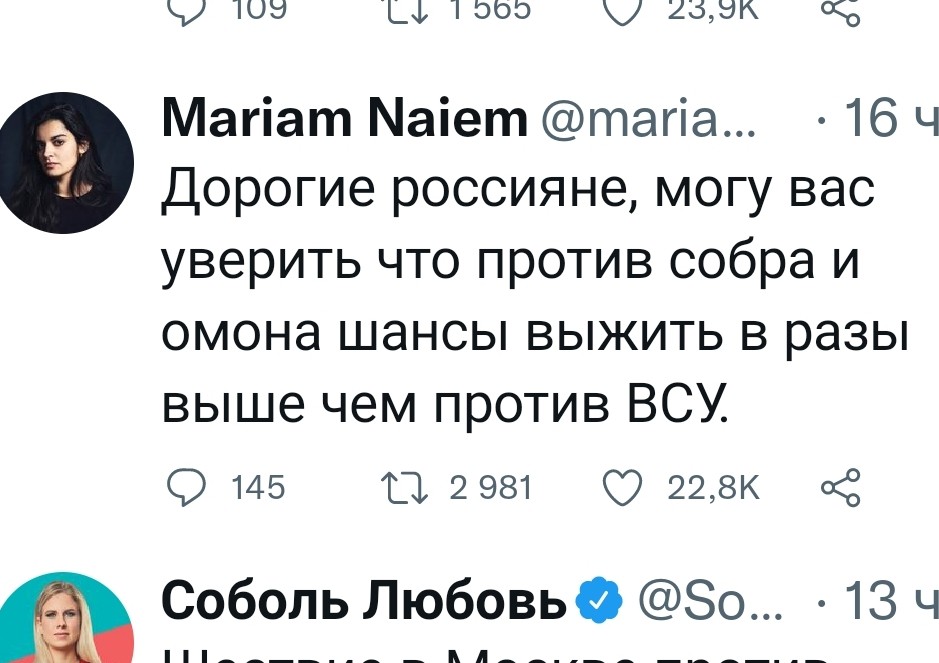Open the share icon on the top tweet
Image resolution: width=939 pixels, height=663 pixels.
pyautogui.click(x=840, y=12)
